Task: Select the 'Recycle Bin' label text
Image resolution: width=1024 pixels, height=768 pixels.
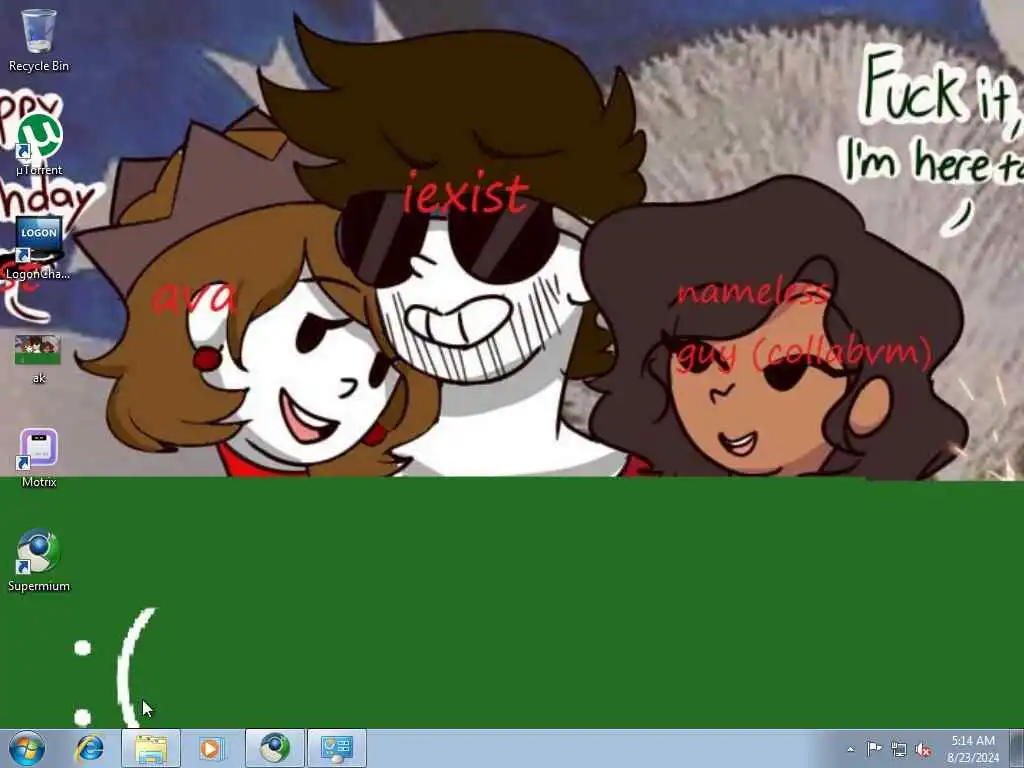Action: click(39, 66)
